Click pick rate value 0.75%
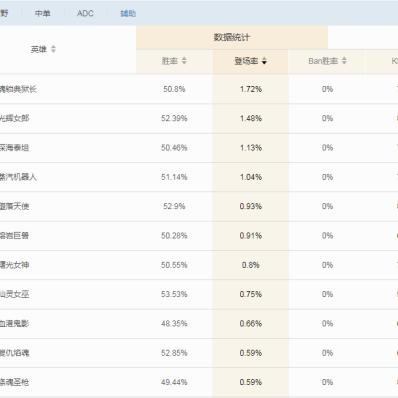The width and height of the screenshot is (398, 398). click(x=251, y=294)
